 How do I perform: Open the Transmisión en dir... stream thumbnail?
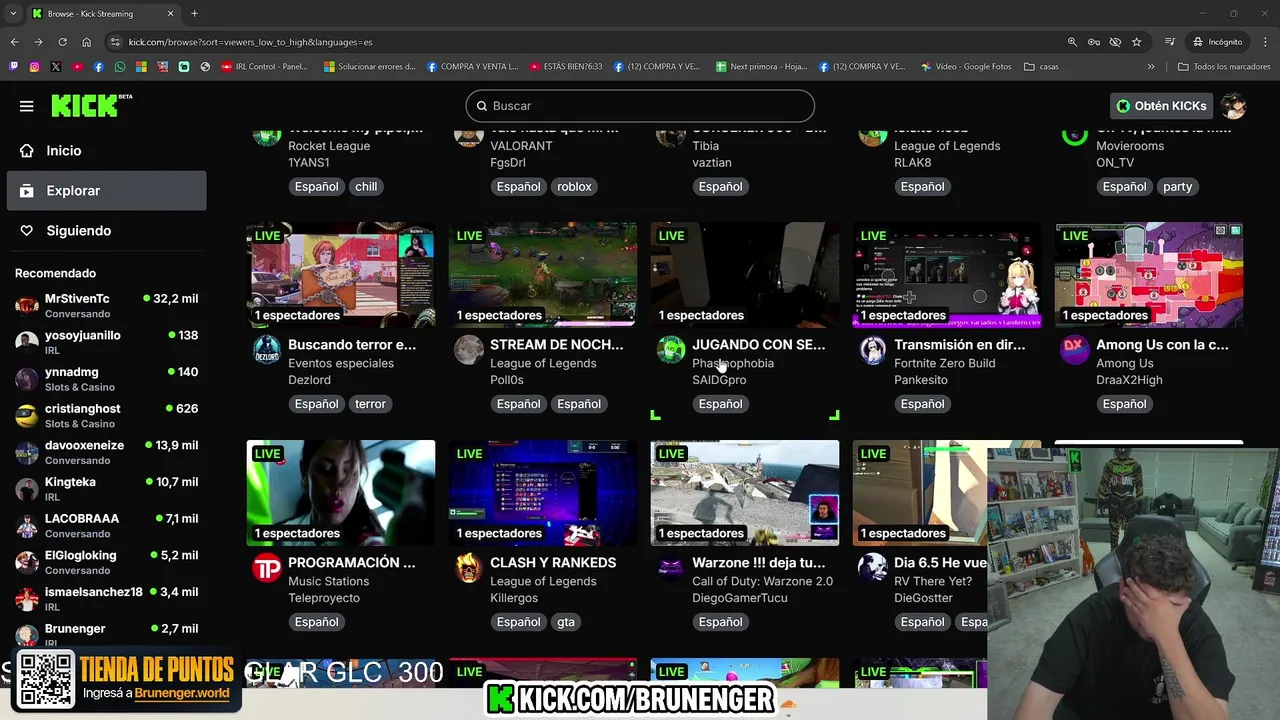click(947, 275)
